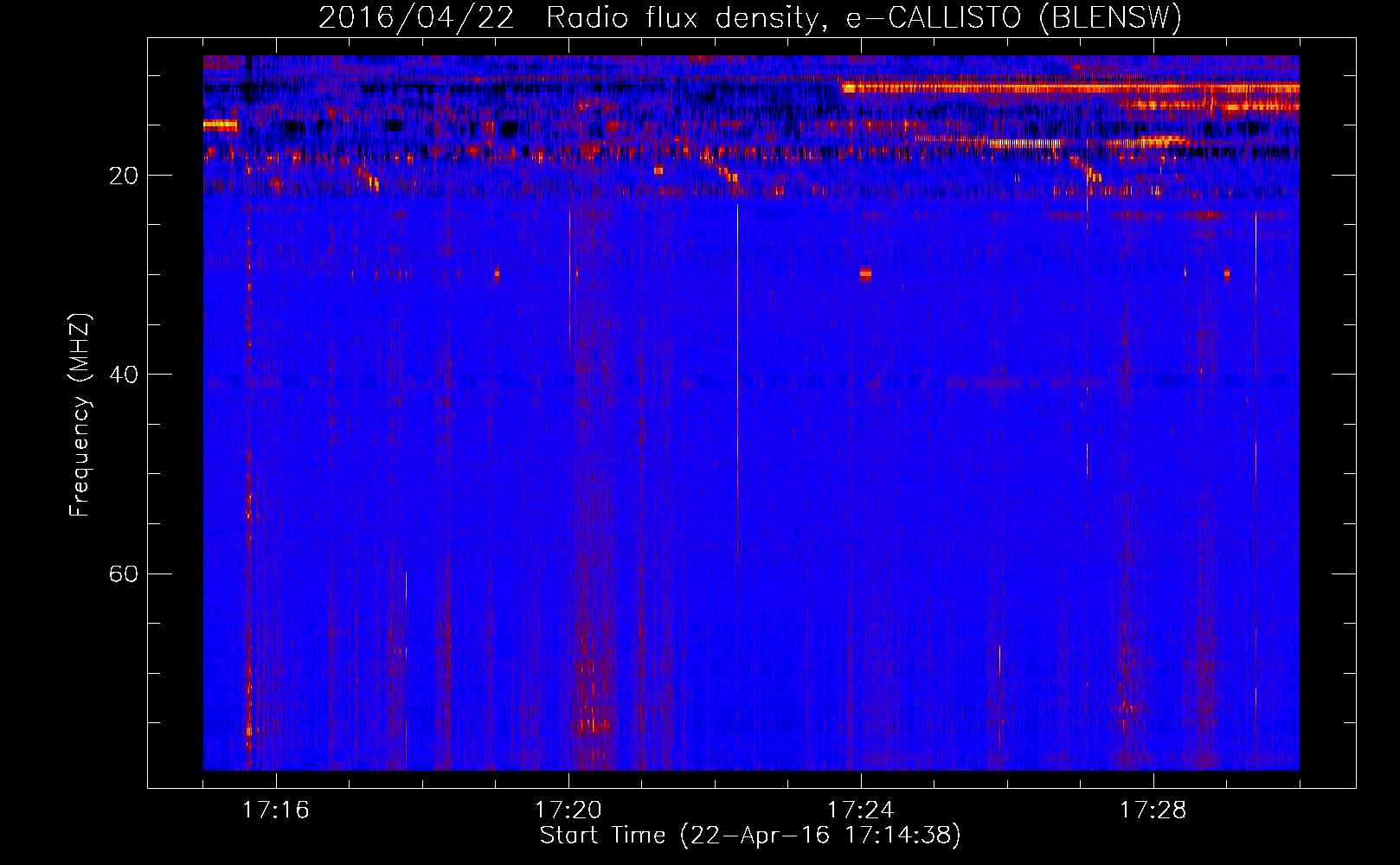Viewport: 1400px width, 865px height.
Task: Click the 'Frequency (MHZ)' y-axis label
Action: pyautogui.click(x=79, y=415)
